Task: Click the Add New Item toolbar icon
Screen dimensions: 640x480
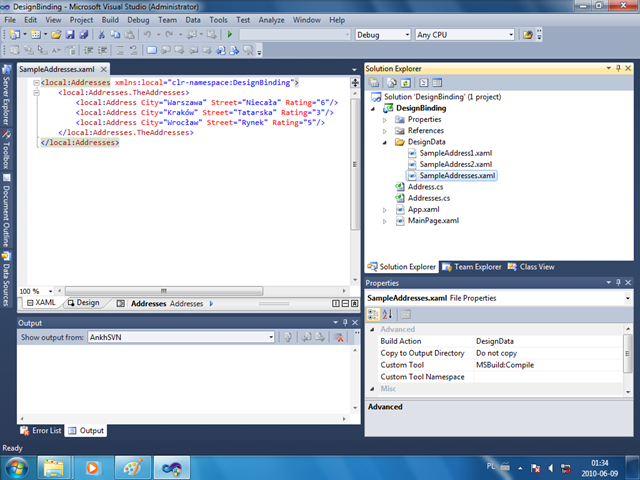Action: tap(36, 35)
